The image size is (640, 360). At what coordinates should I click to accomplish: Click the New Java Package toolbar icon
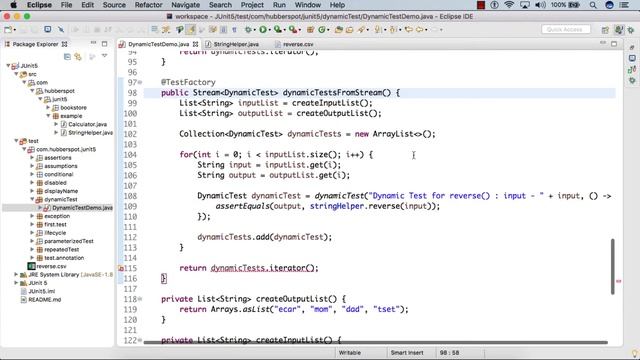click(x=310, y=29)
